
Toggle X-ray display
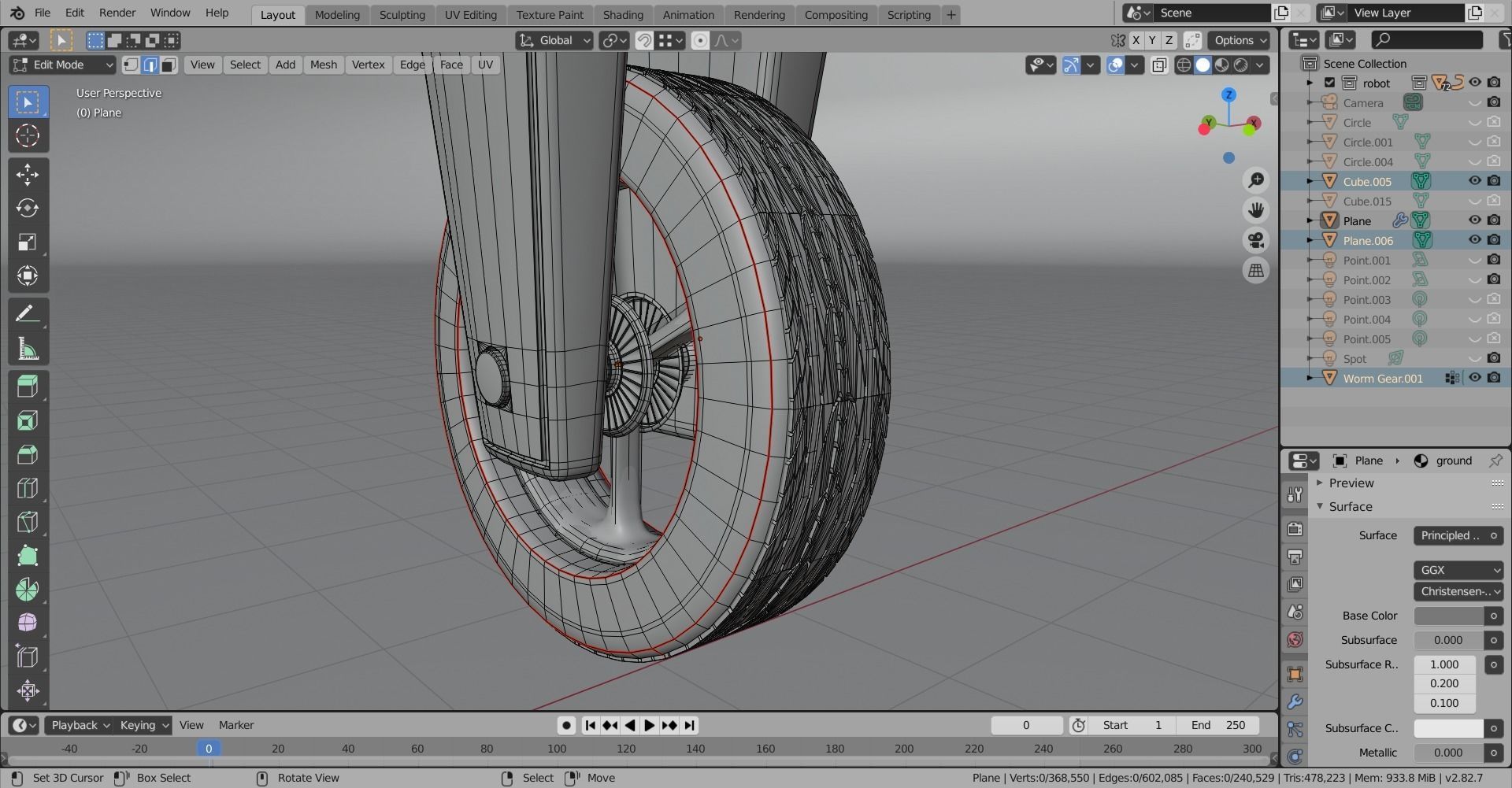click(x=1159, y=65)
